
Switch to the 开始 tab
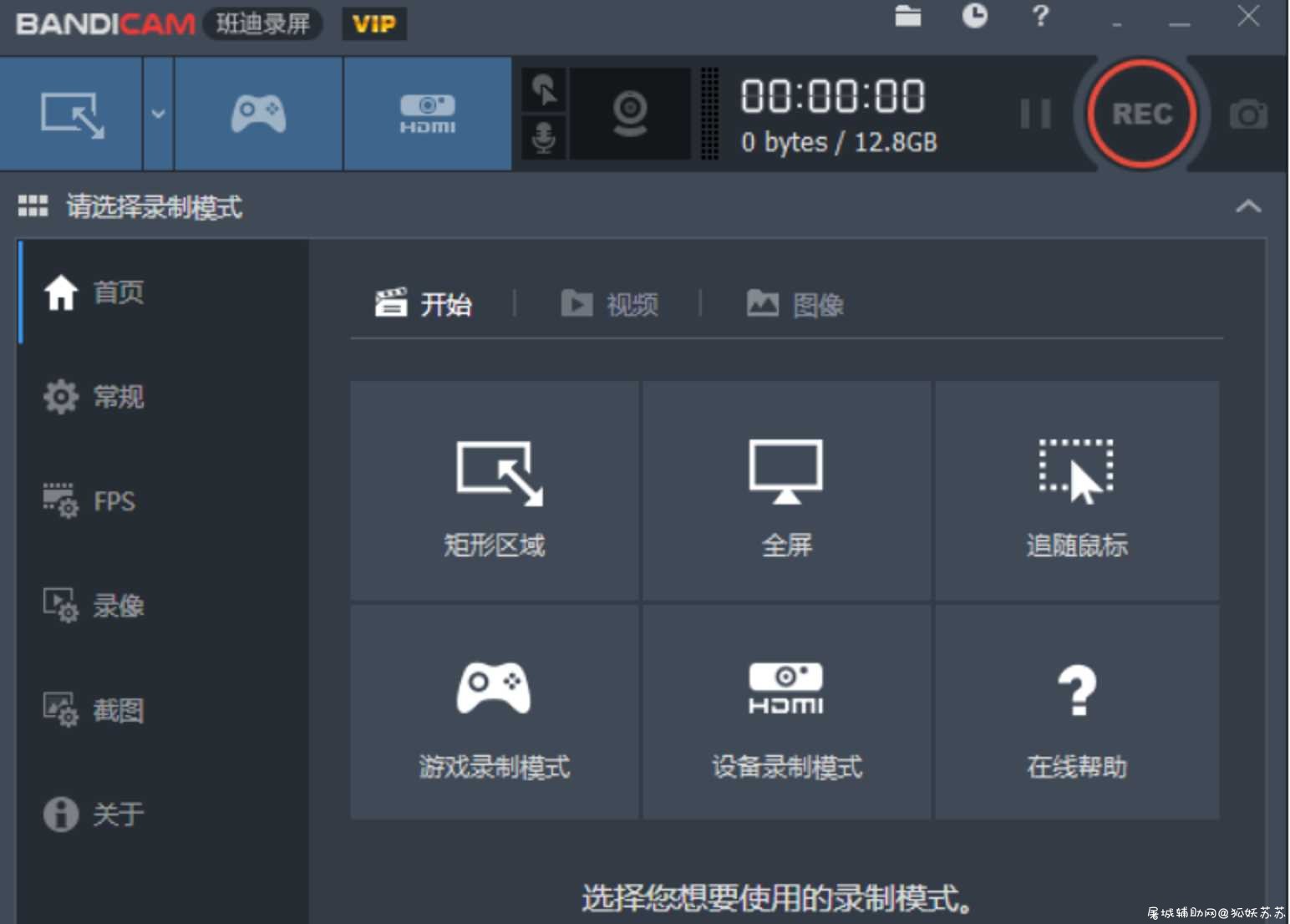(x=424, y=304)
